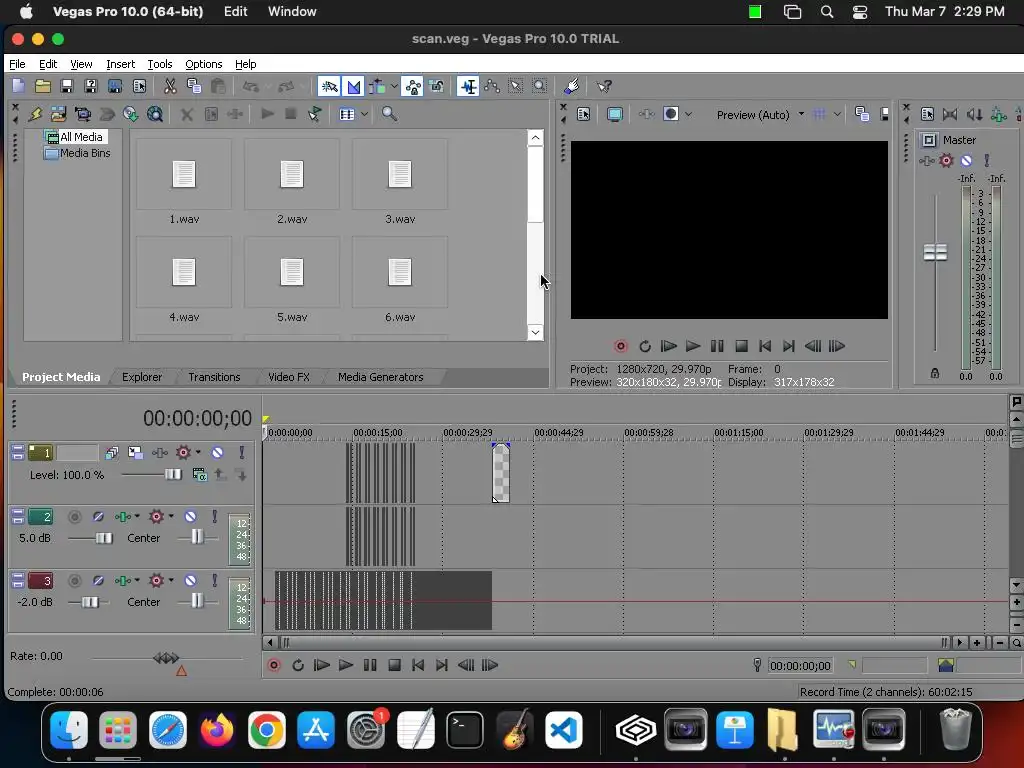Screen dimensions: 1024x768
Task: Open the Insert menu
Action: pos(121,64)
